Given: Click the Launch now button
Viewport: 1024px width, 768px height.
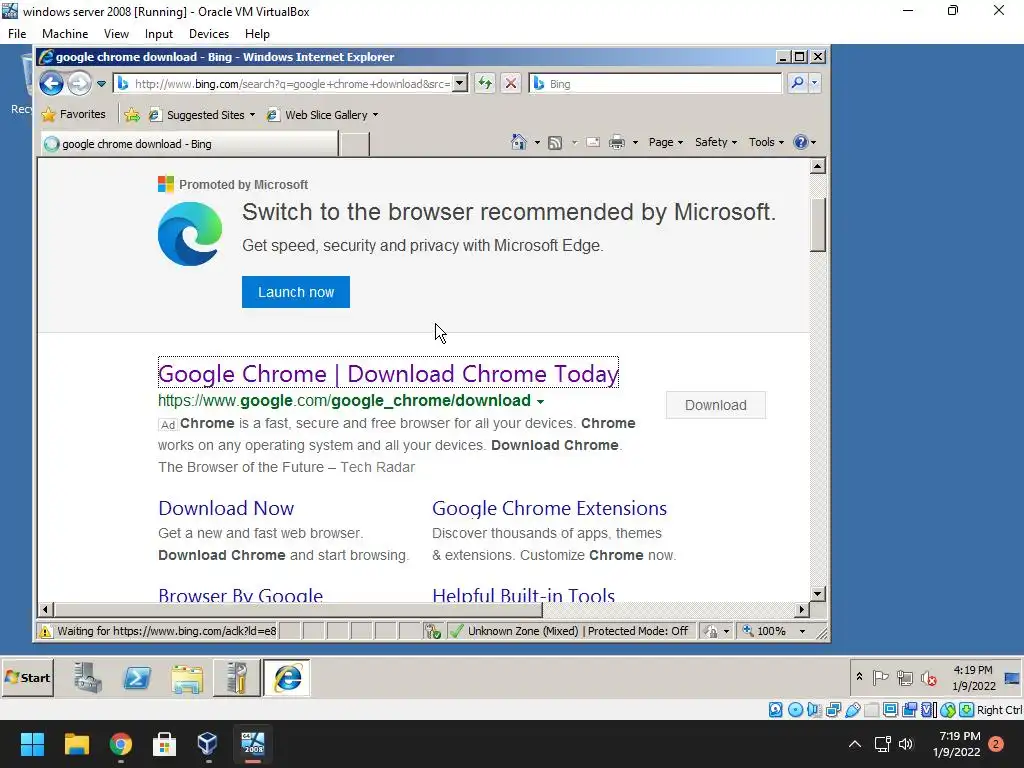Looking at the screenshot, I should 296,292.
